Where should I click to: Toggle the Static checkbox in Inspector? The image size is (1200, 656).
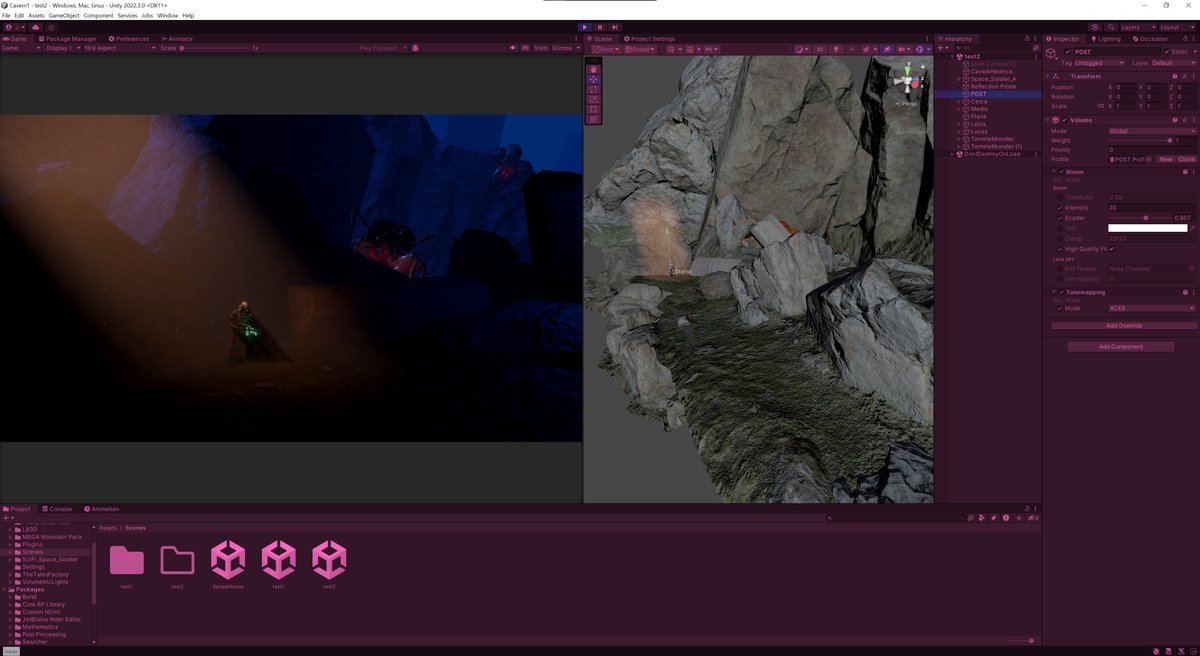click(1167, 52)
